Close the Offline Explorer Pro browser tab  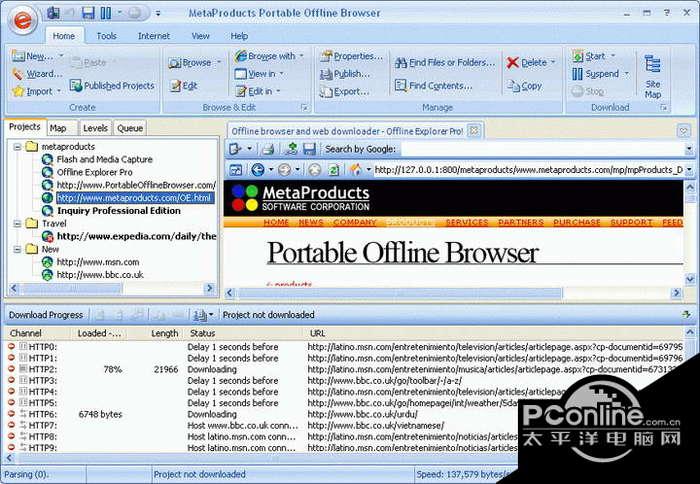pos(474,131)
